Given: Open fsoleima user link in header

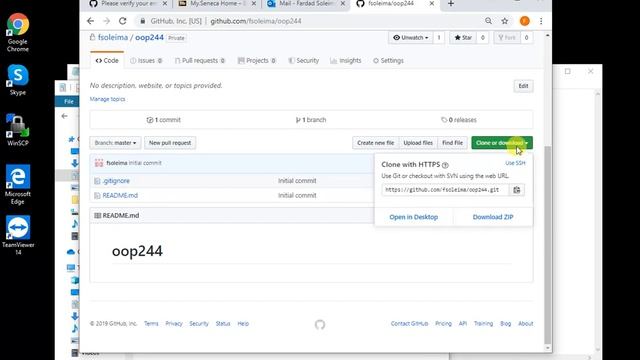Looking at the screenshot, I should 113,37.
